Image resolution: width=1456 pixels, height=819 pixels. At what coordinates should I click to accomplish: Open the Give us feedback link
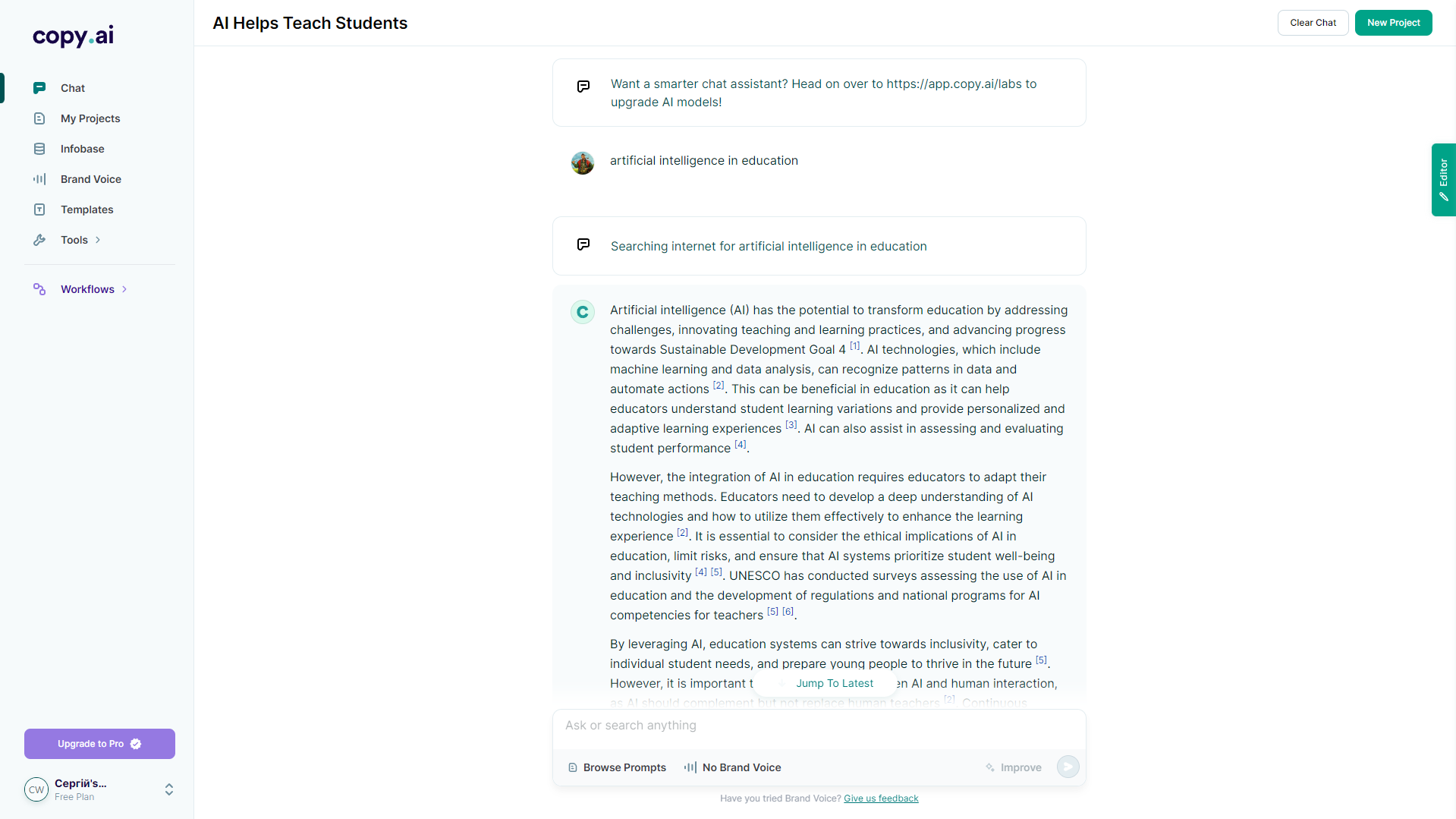881,799
